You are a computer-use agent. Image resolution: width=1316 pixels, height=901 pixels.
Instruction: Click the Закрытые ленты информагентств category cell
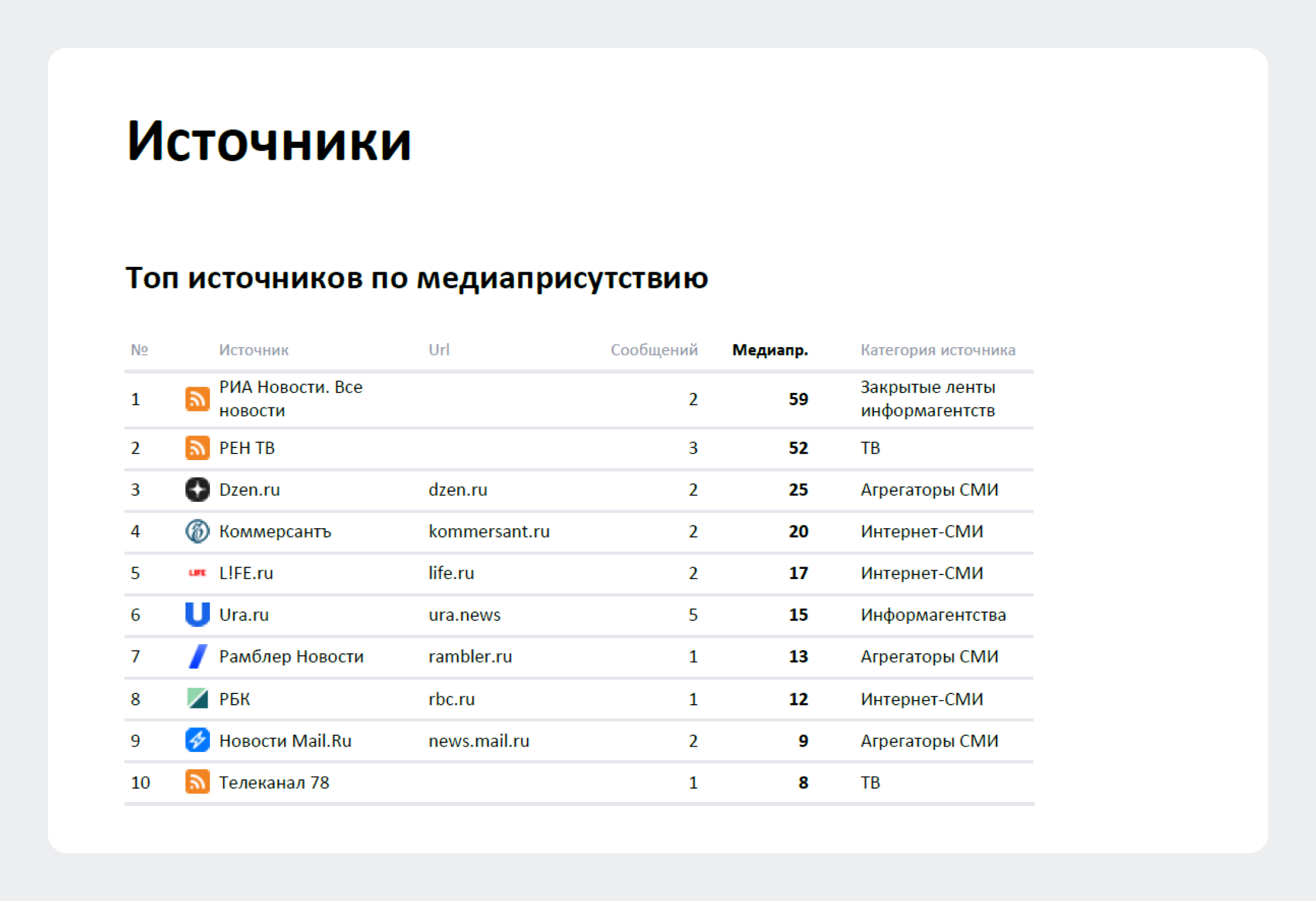click(928, 399)
